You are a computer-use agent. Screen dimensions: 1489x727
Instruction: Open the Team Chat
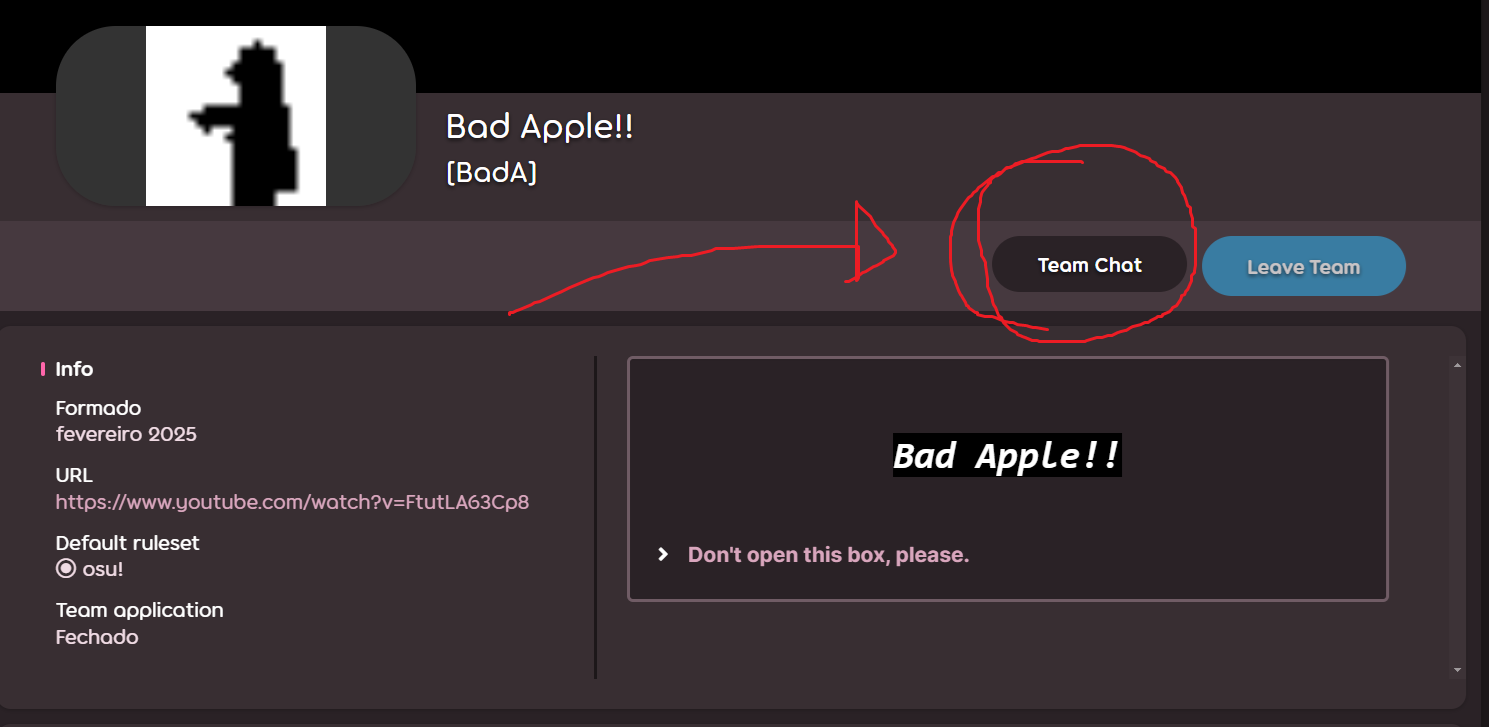click(x=1089, y=265)
